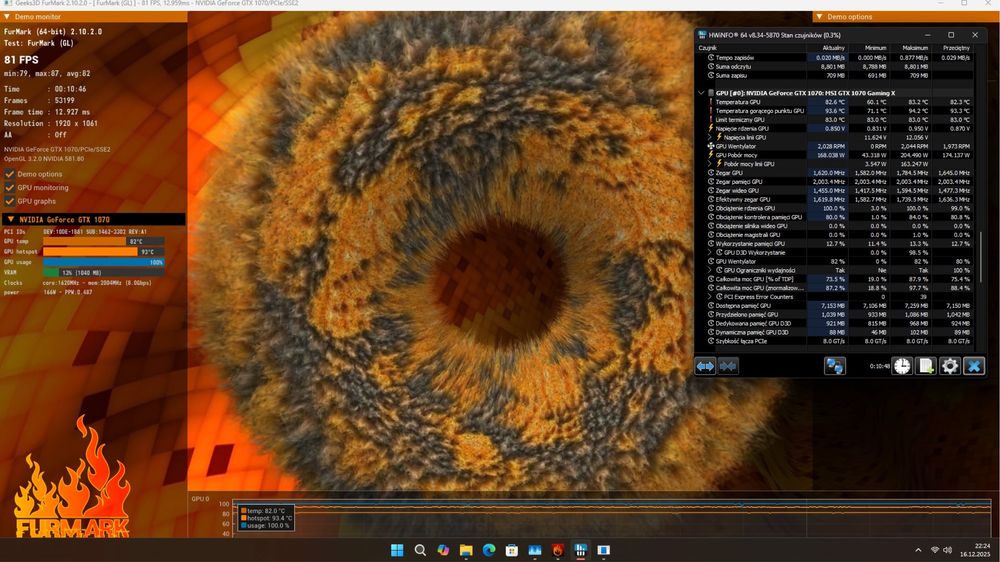Select Szybkość łącza PCIe row

[839, 341]
